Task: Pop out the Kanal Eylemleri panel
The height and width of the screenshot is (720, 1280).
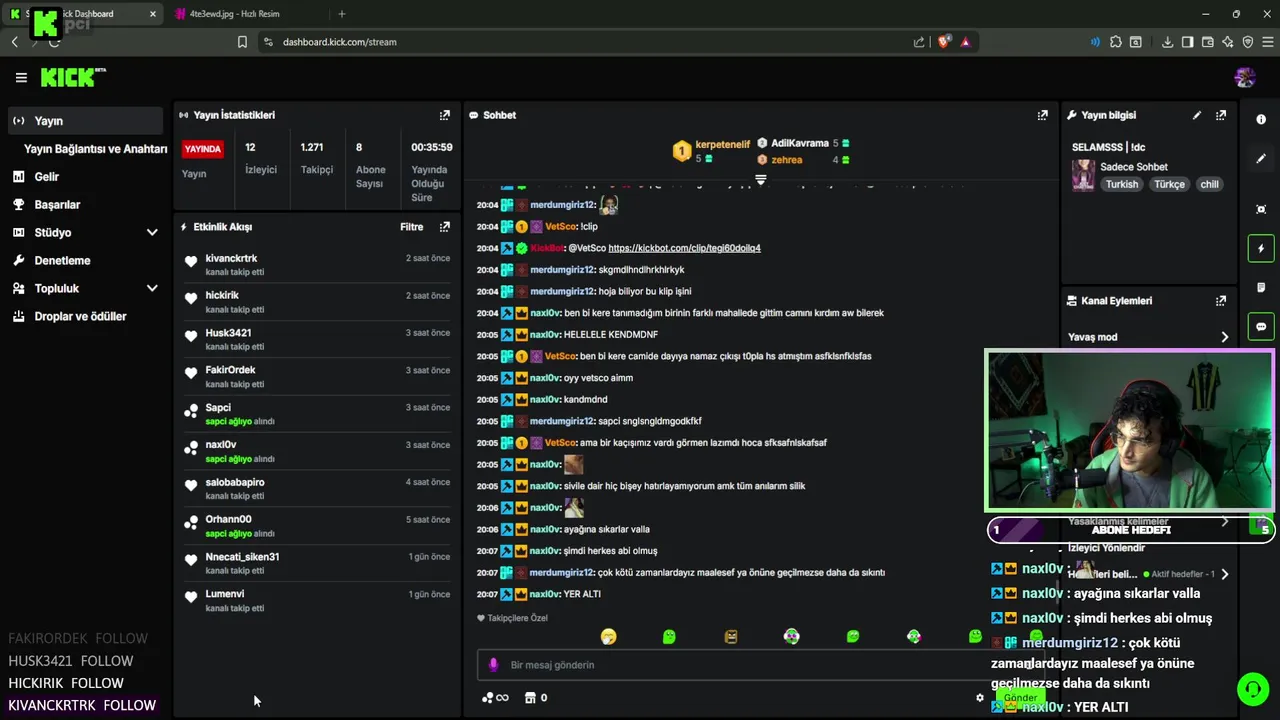Action: click(x=1221, y=301)
